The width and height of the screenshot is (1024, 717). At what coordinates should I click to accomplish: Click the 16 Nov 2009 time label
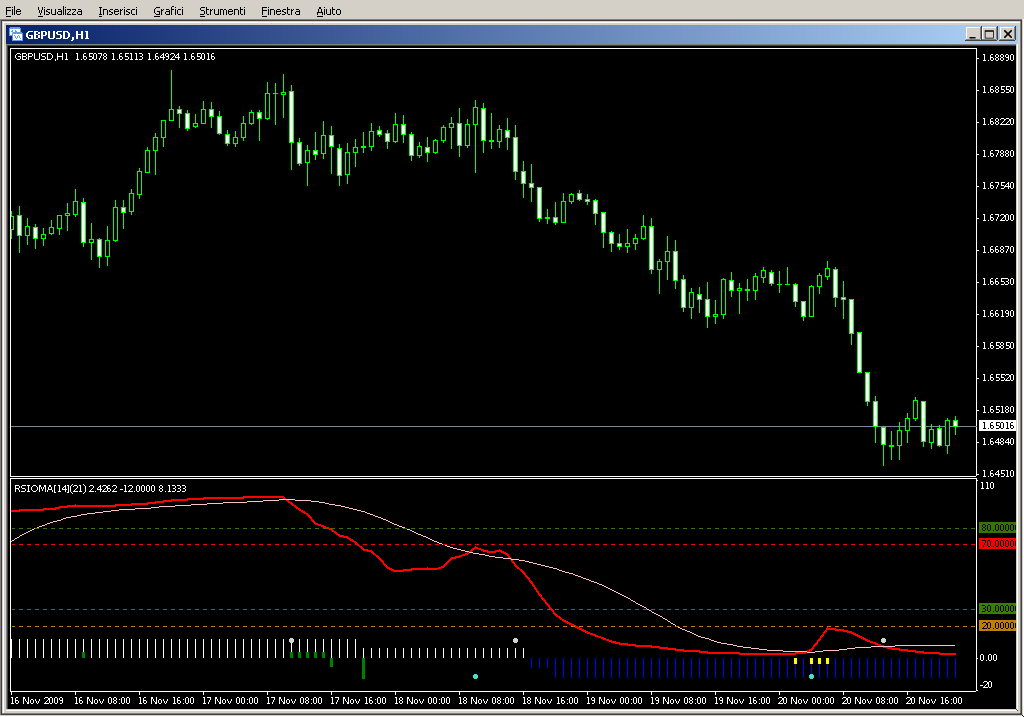click(x=37, y=701)
